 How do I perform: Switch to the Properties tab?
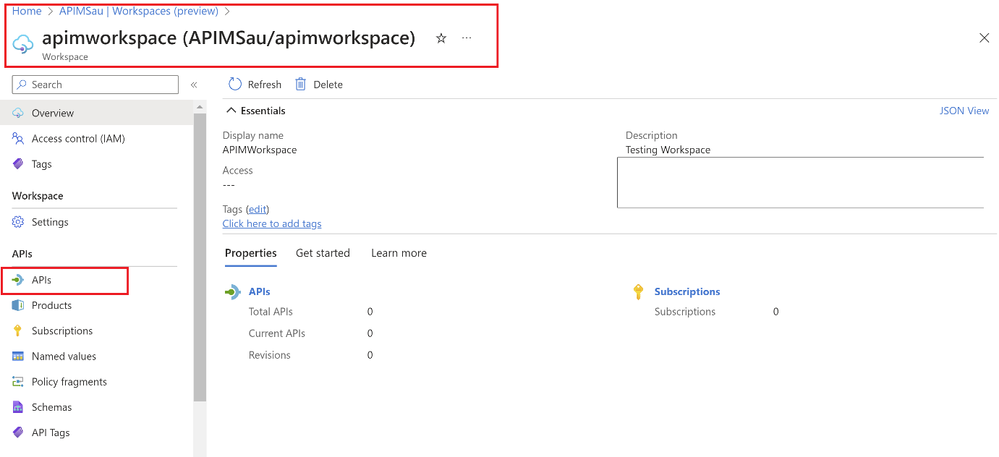point(251,253)
